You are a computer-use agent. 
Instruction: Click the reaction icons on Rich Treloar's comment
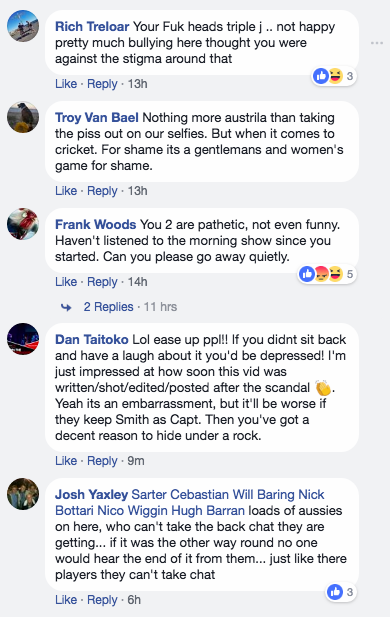pyautogui.click(x=328, y=76)
